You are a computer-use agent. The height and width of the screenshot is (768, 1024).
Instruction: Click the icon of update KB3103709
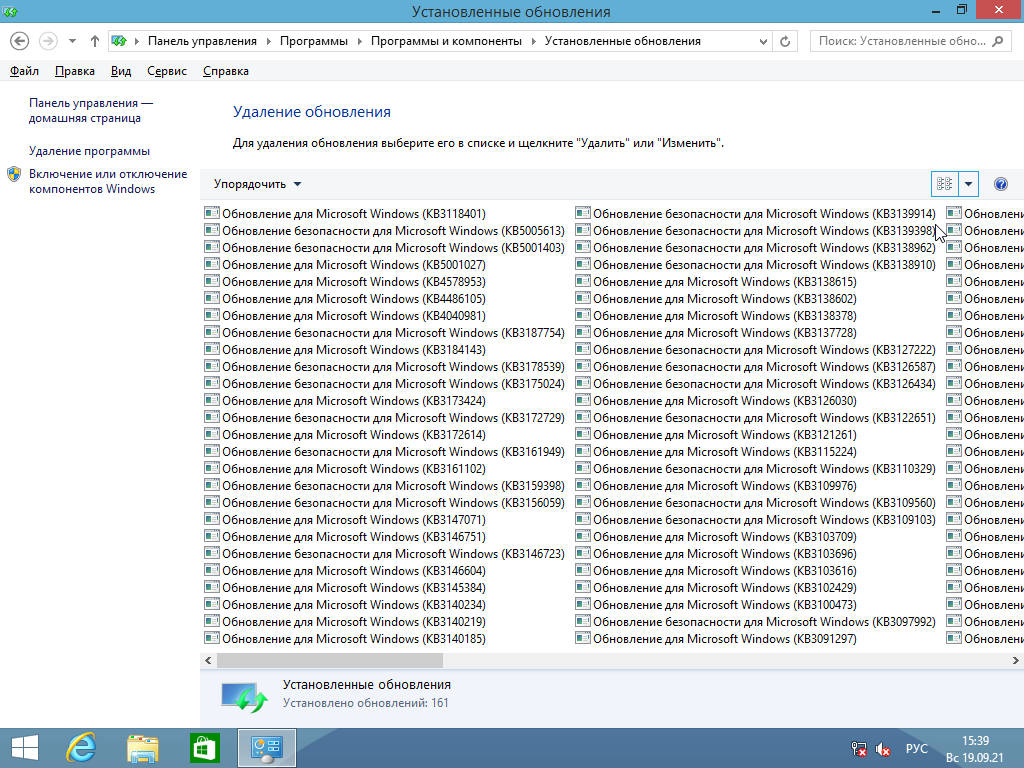[x=583, y=537]
